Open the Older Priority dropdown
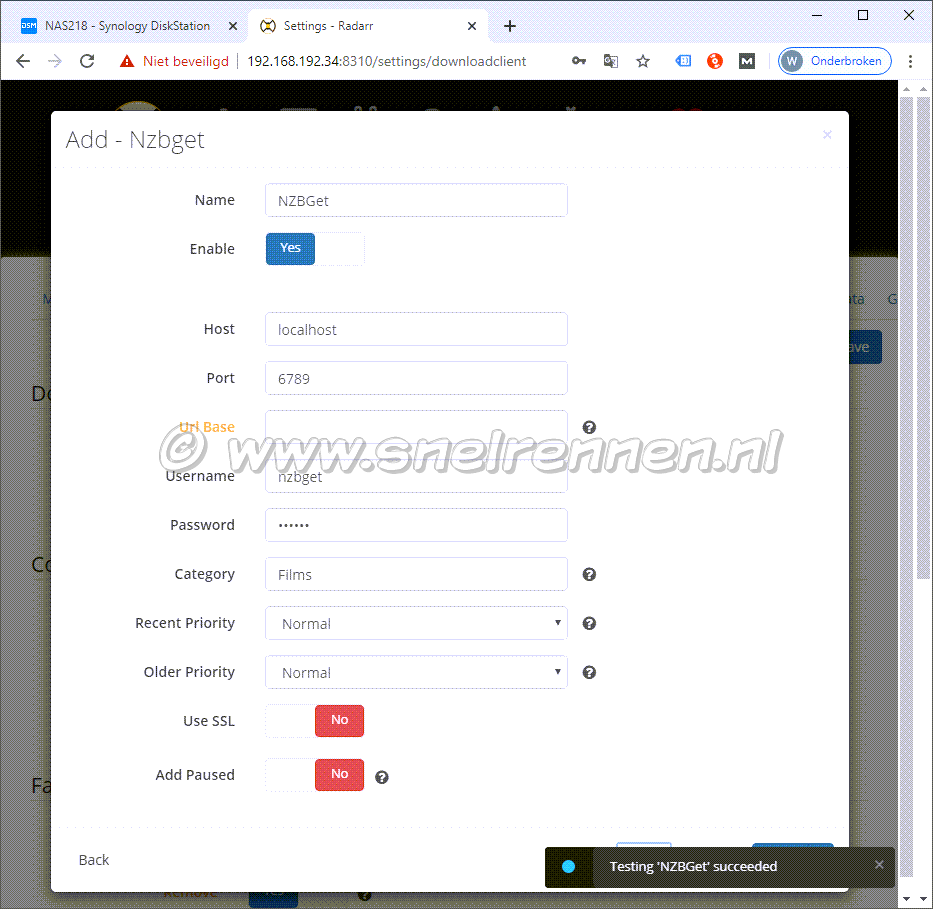 click(x=416, y=672)
